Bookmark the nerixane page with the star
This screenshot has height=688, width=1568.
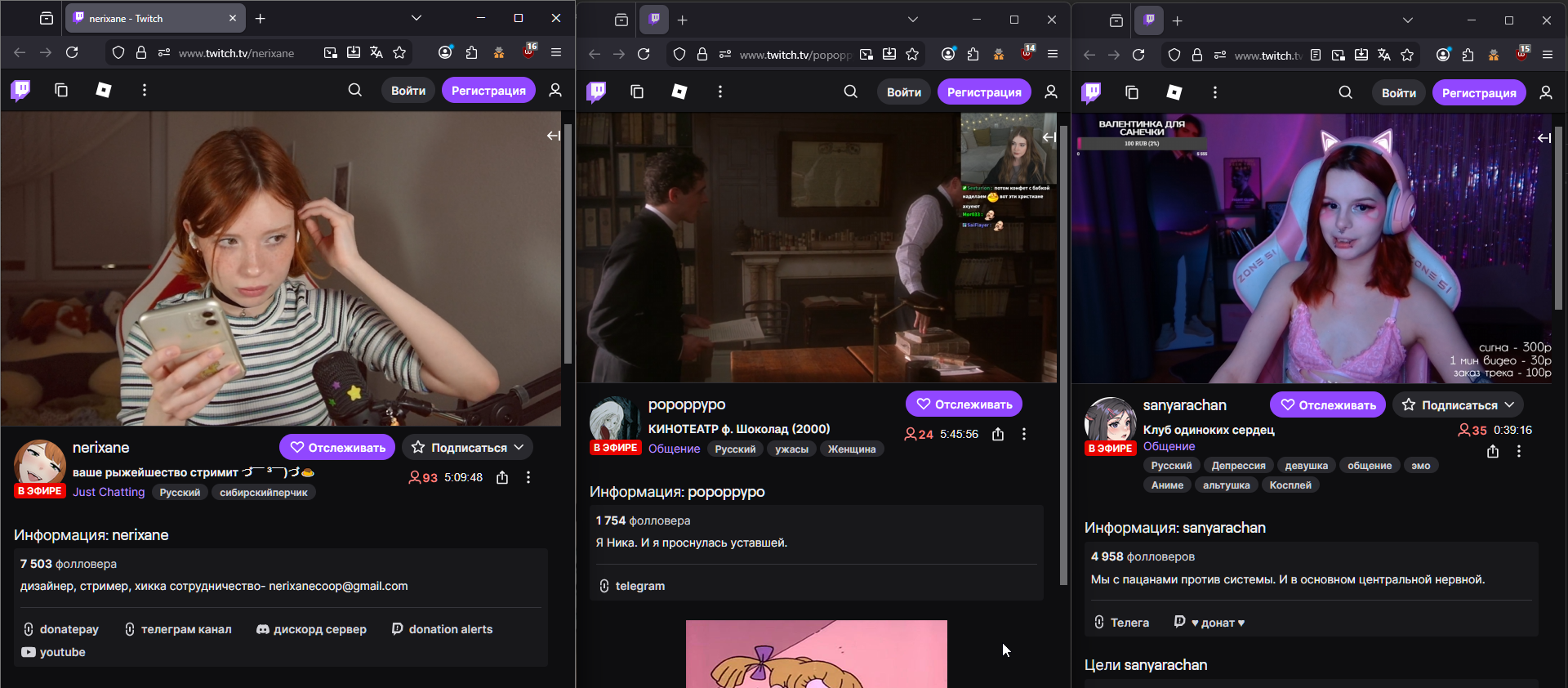pos(399,52)
